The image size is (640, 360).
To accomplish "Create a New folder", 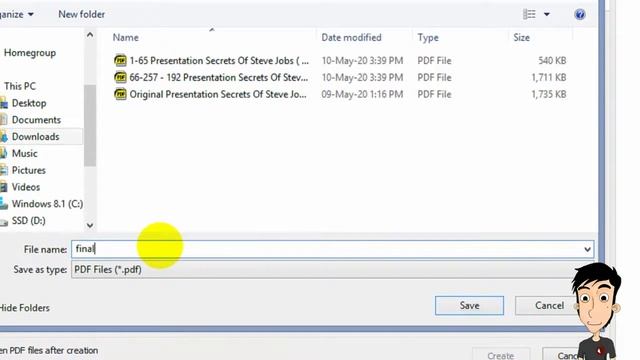I will (x=82, y=14).
